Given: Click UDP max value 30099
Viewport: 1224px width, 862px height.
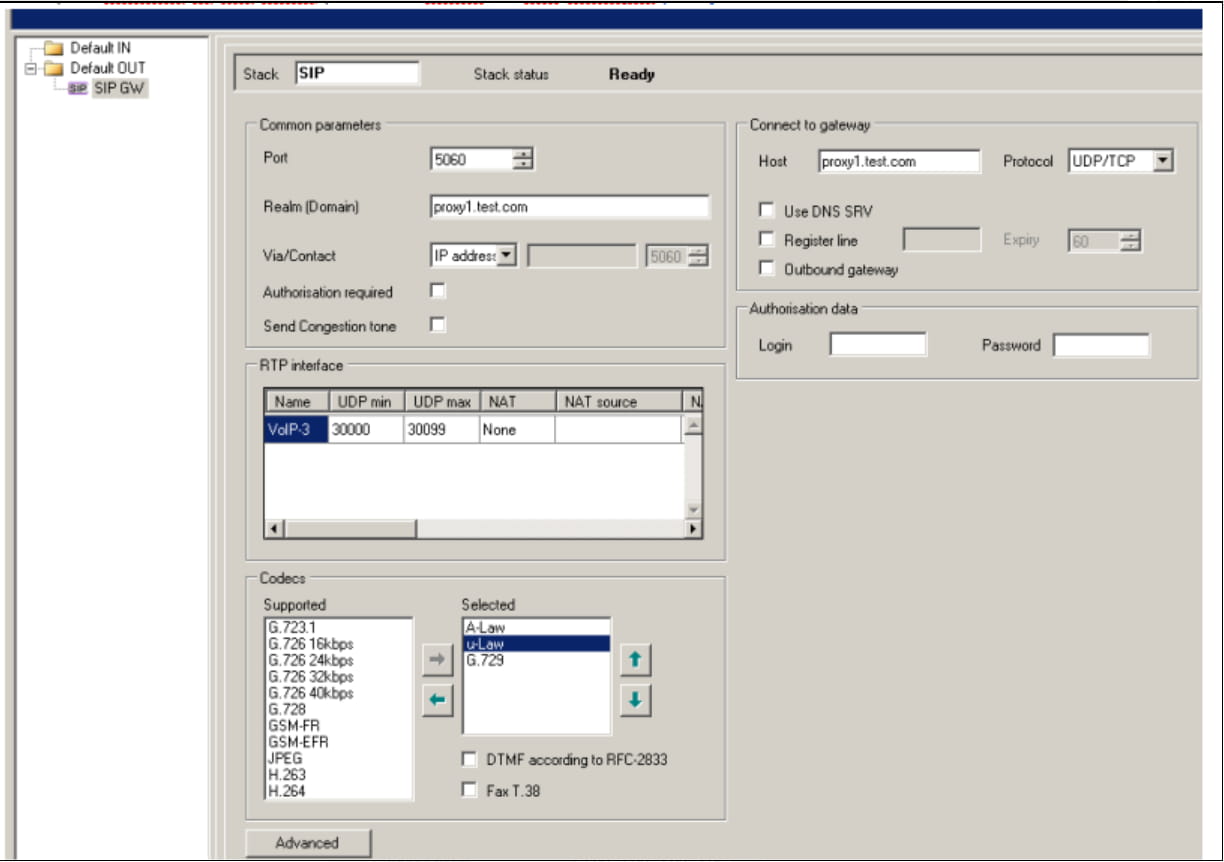Looking at the screenshot, I should 441,429.
